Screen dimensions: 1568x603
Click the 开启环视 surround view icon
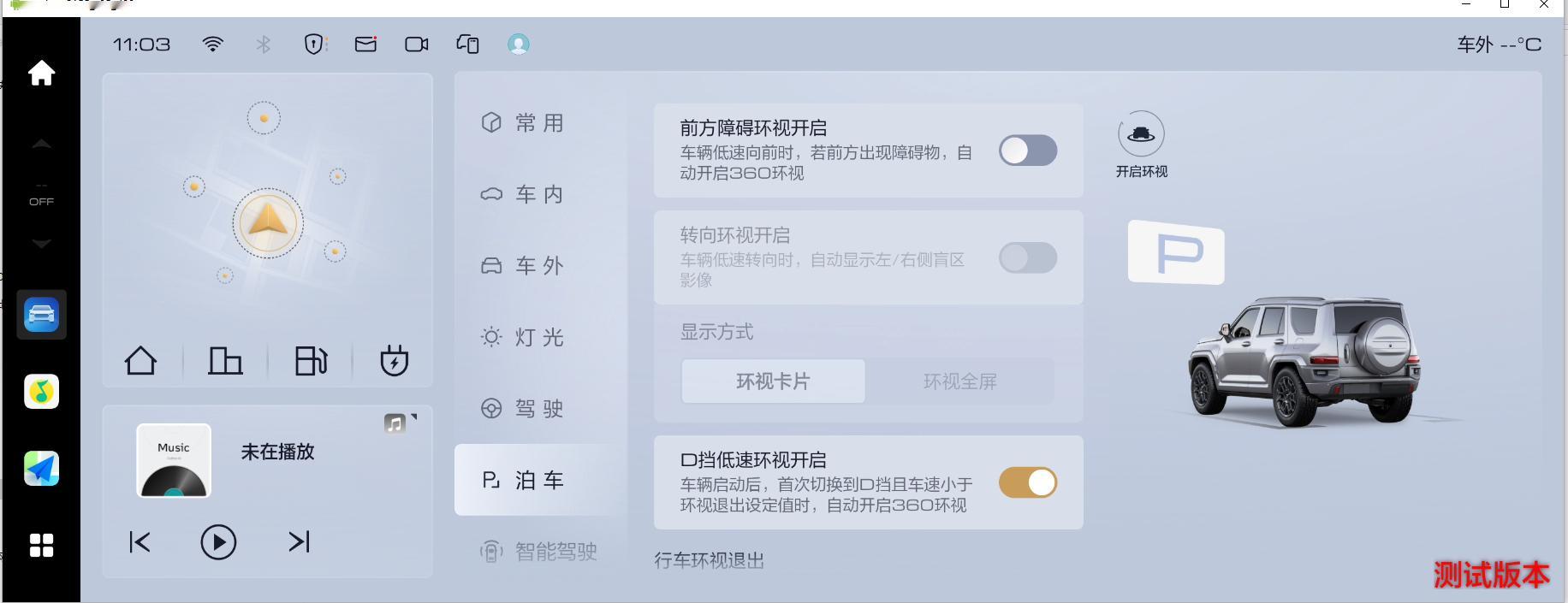pyautogui.click(x=1141, y=134)
